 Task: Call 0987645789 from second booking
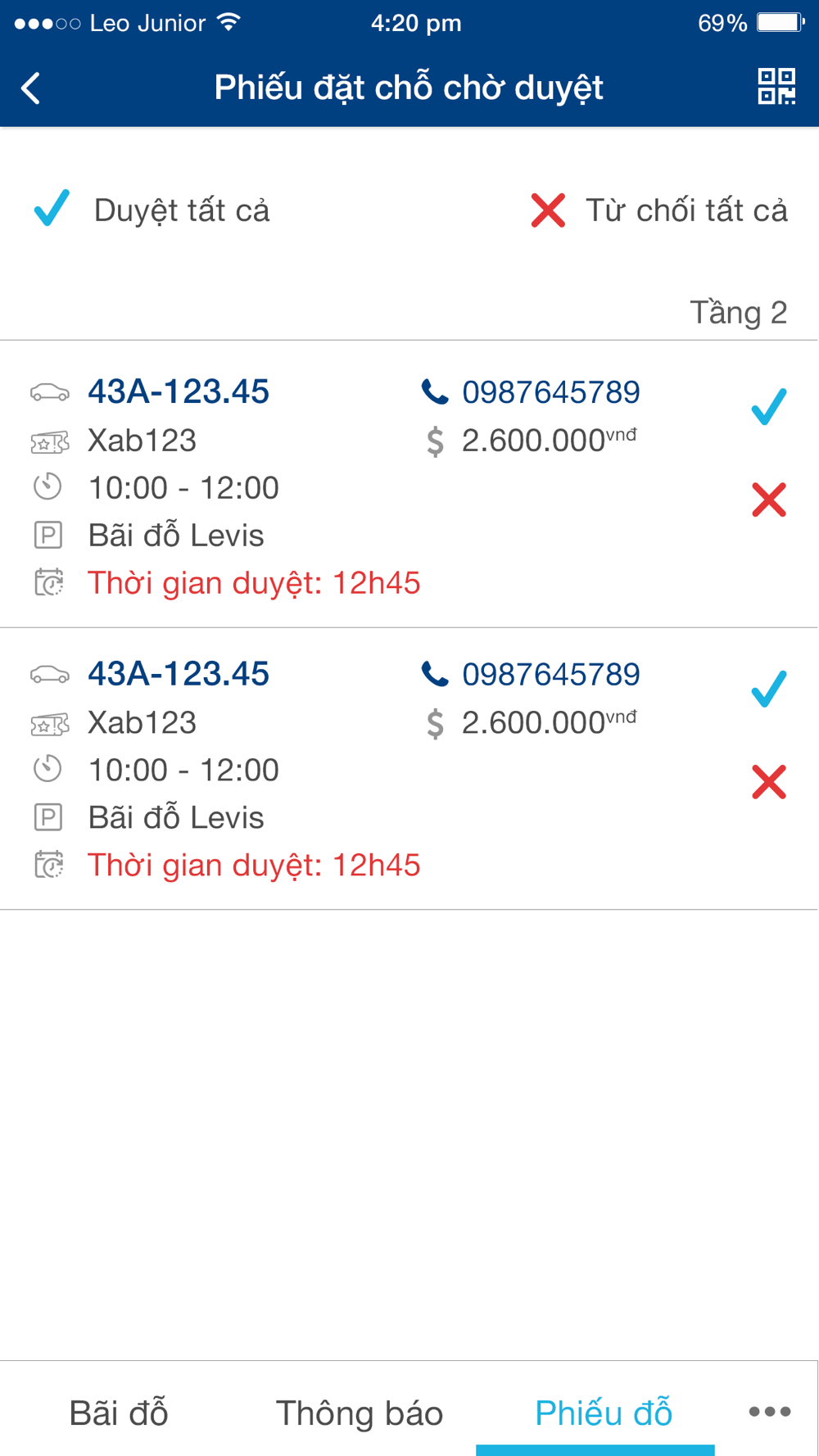point(550,675)
